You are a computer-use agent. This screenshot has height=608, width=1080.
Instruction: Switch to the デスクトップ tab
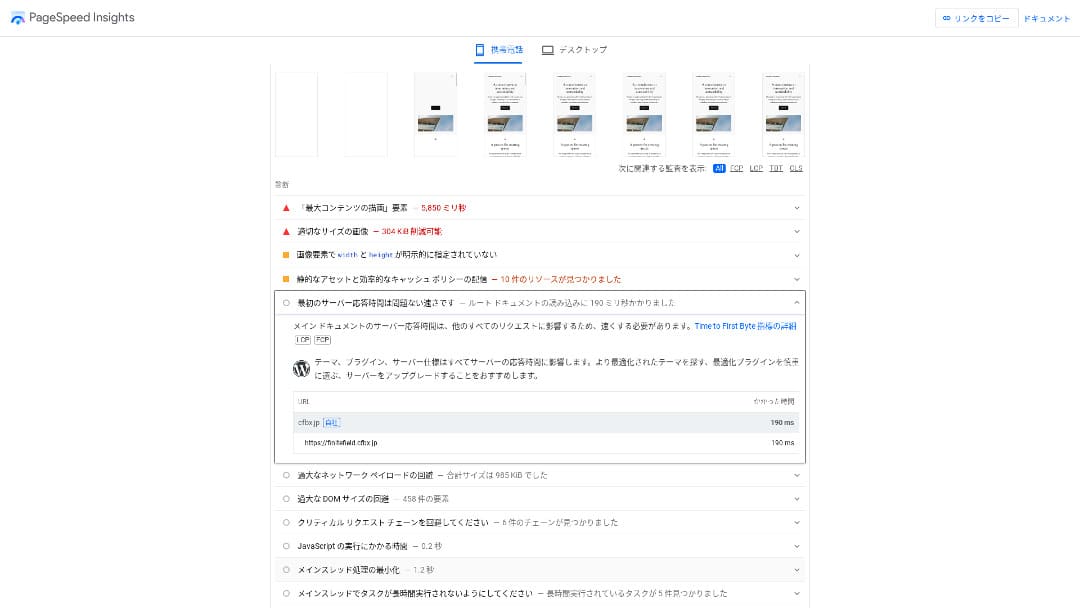574,50
